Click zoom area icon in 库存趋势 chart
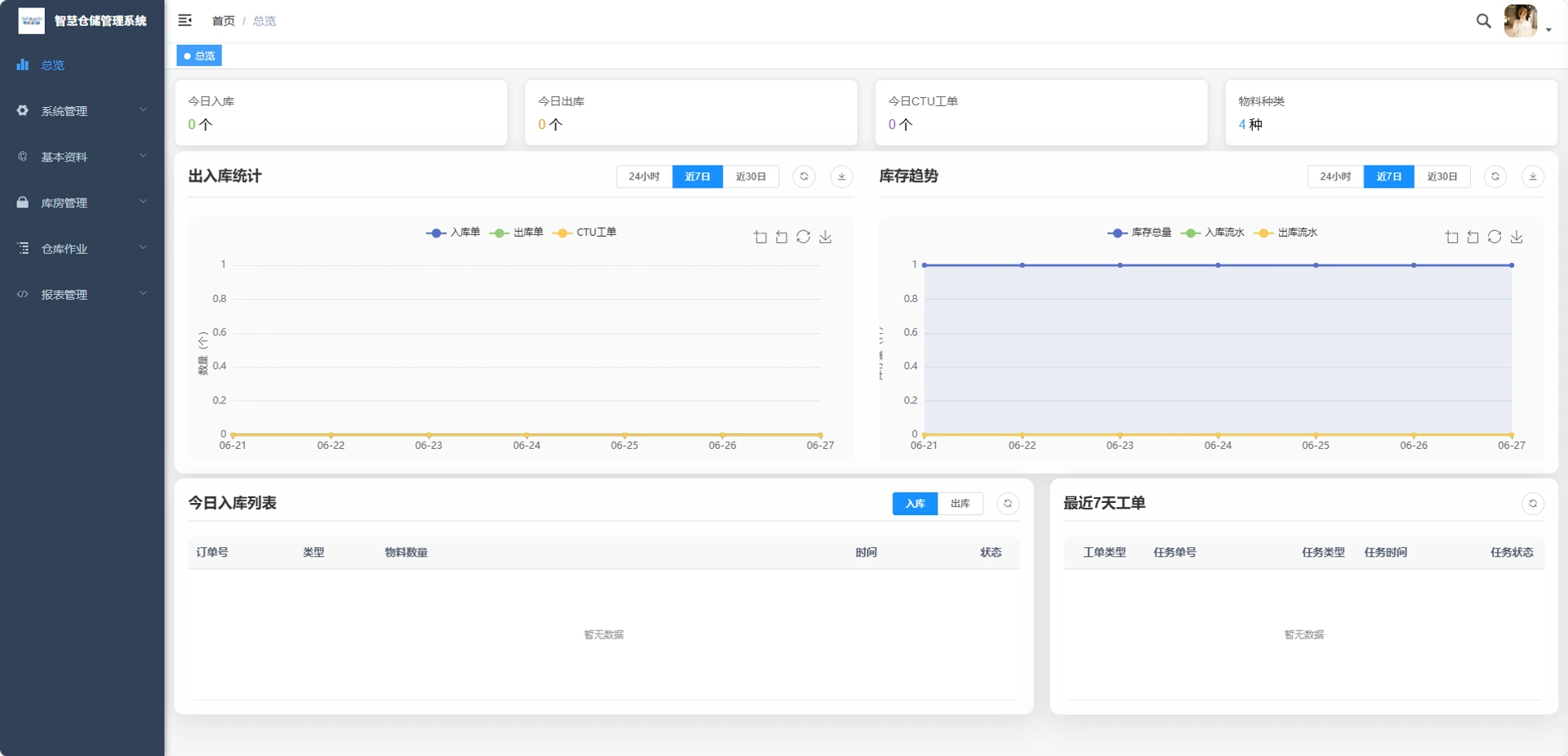Screen dimensions: 1568x756 [x=1451, y=237]
